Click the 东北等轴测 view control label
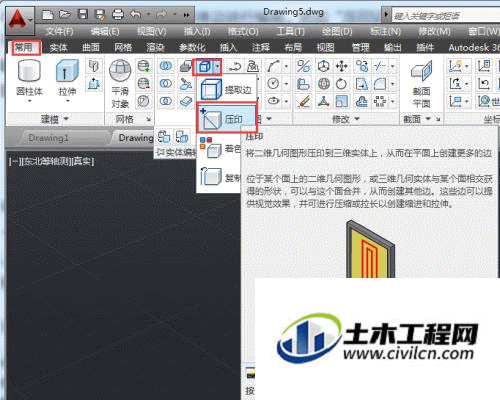Viewport: 500px width, 400px height. point(47,162)
